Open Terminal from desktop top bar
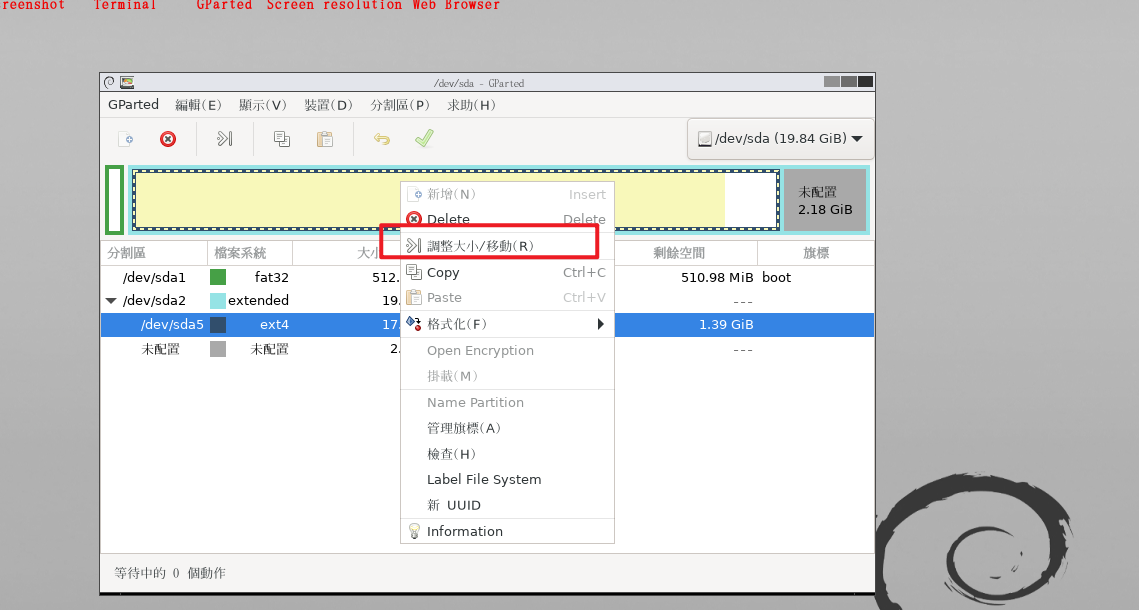The width and height of the screenshot is (1139, 610). pos(125,5)
